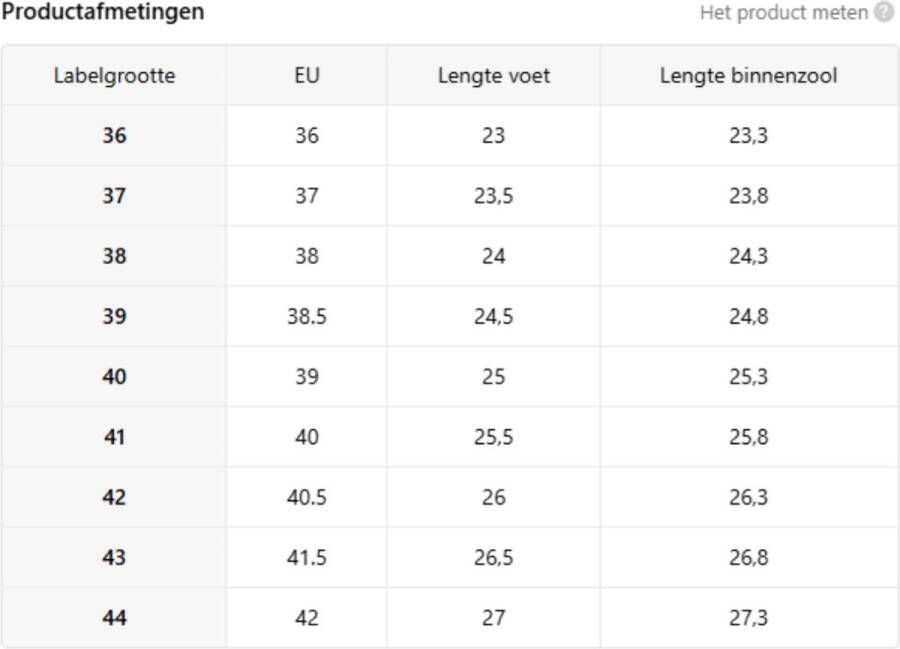Image resolution: width=900 pixels, height=649 pixels.
Task: Select label size 36 row
Action: (450, 136)
